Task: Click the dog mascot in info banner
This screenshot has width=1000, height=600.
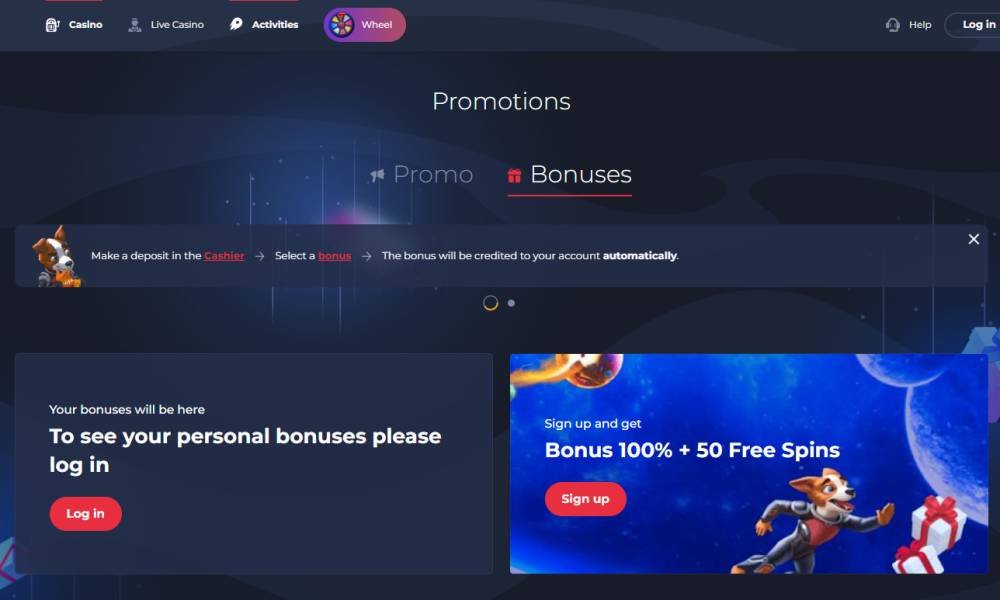Action: (56, 256)
